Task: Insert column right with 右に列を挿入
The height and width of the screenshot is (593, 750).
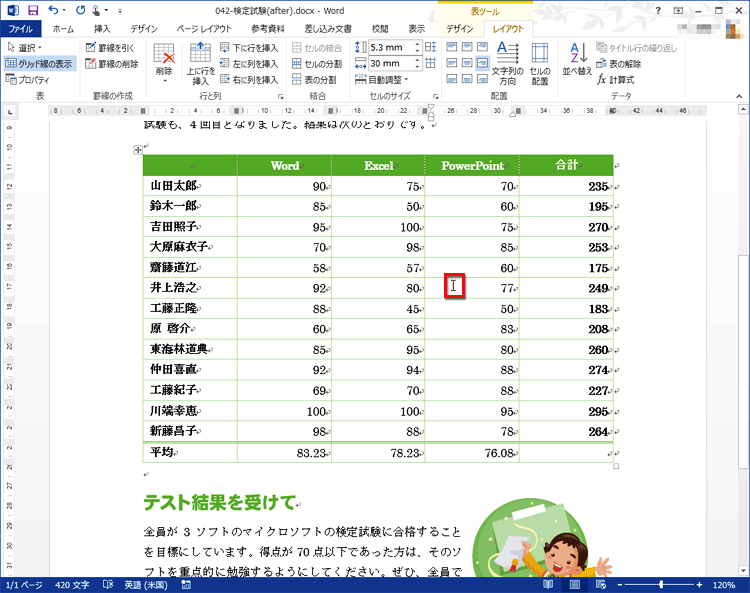Action: pyautogui.click(x=249, y=79)
